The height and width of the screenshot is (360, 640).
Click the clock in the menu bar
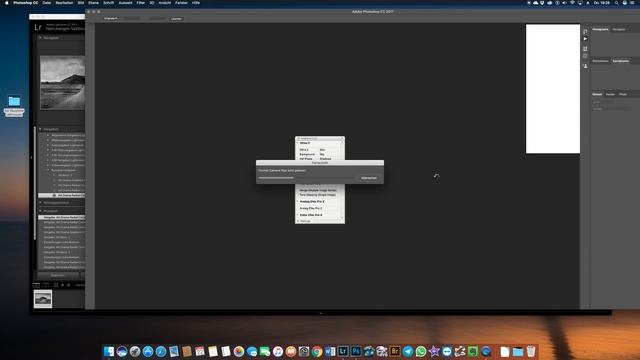(x=602, y=3)
